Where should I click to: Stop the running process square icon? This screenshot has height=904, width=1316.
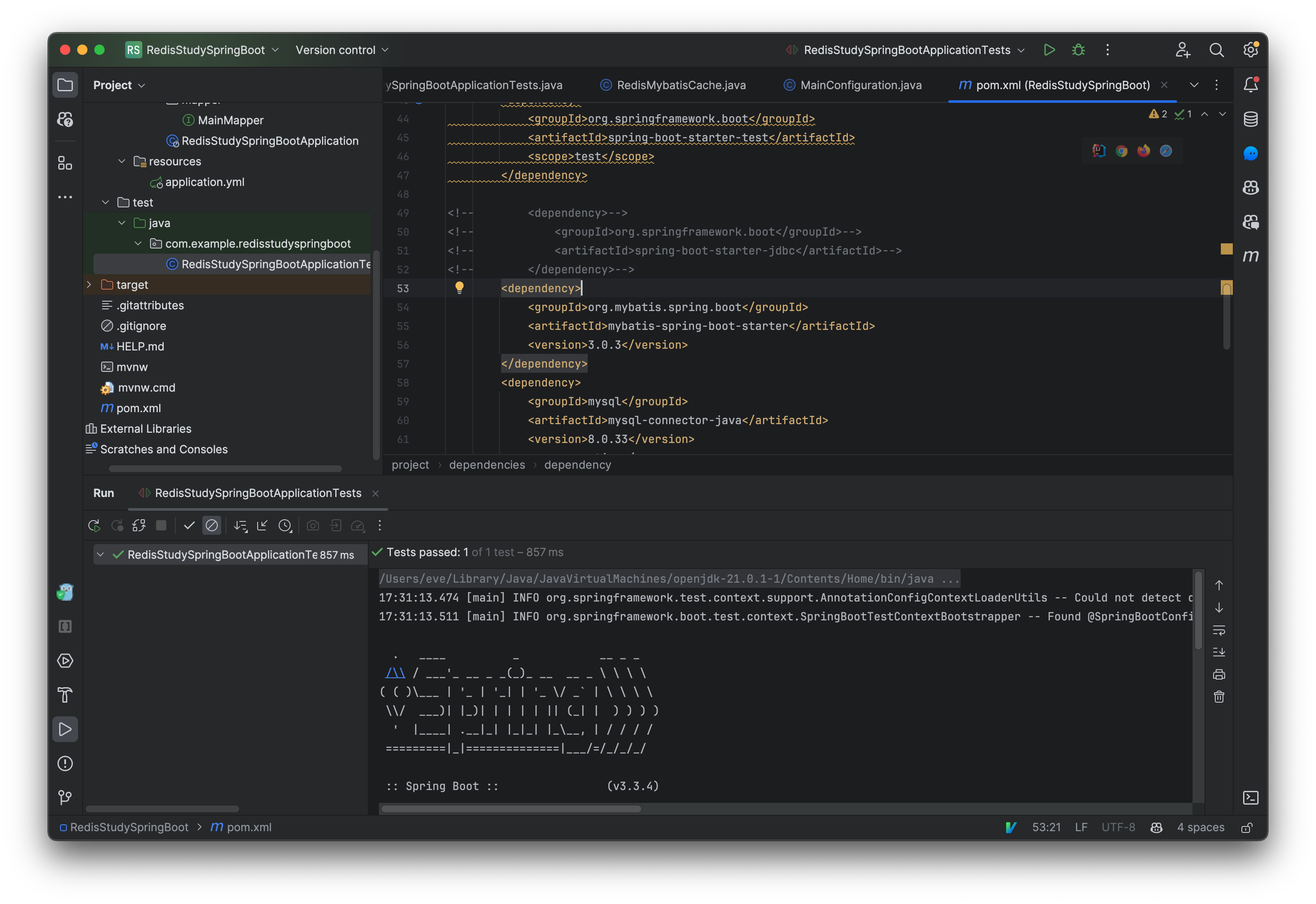pos(162,526)
